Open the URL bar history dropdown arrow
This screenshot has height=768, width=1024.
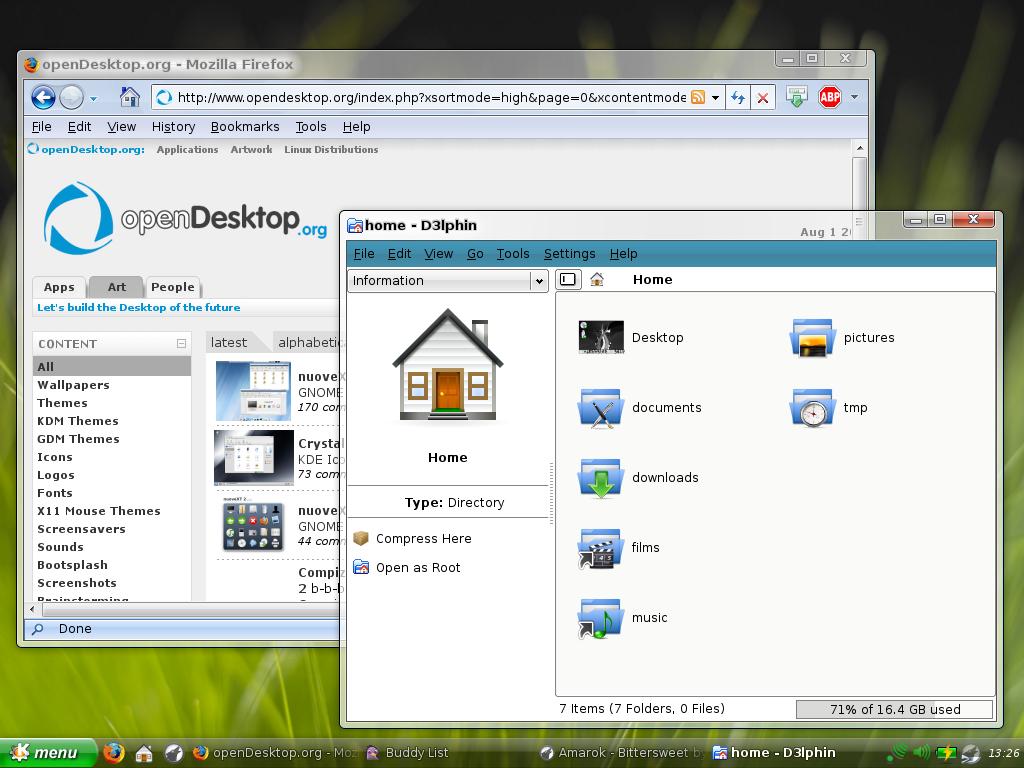click(x=716, y=98)
